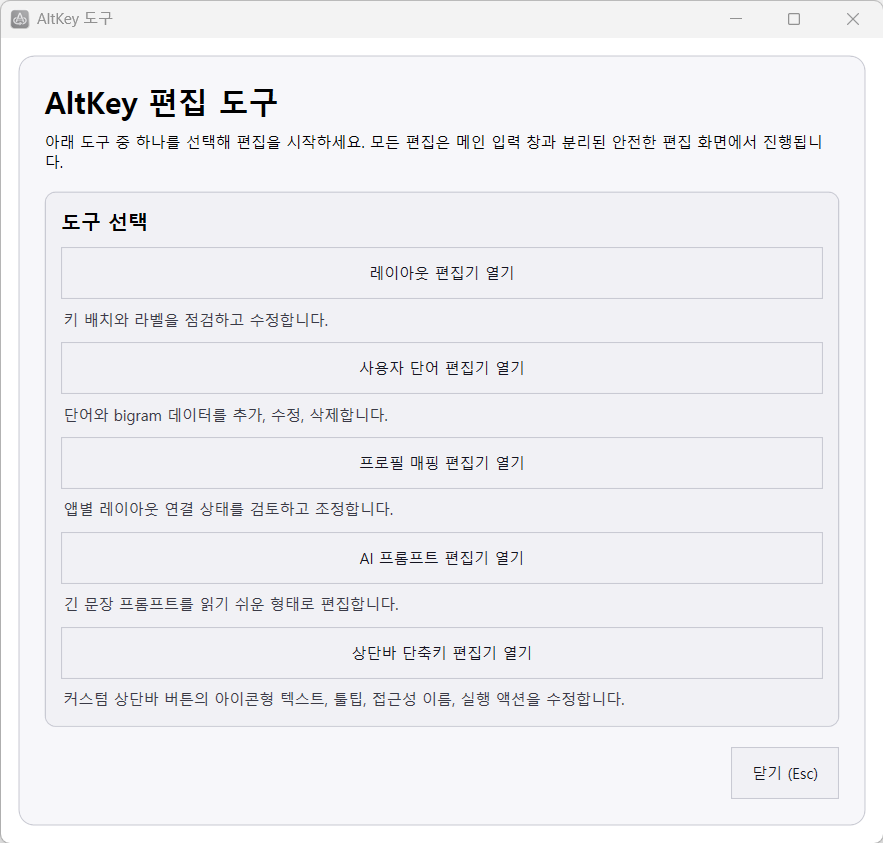Close the window with the X button
The width and height of the screenshot is (883, 843).
pyautogui.click(x=853, y=19)
